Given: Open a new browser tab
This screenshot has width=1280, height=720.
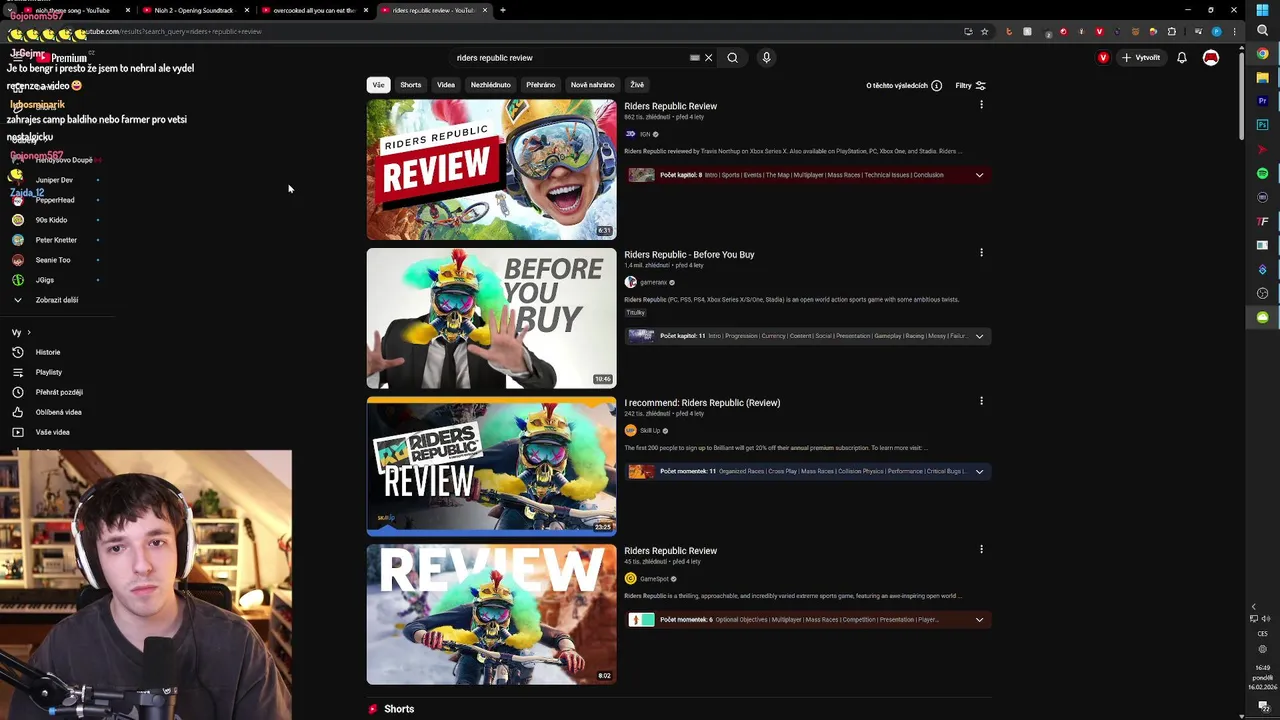Looking at the screenshot, I should (x=503, y=10).
